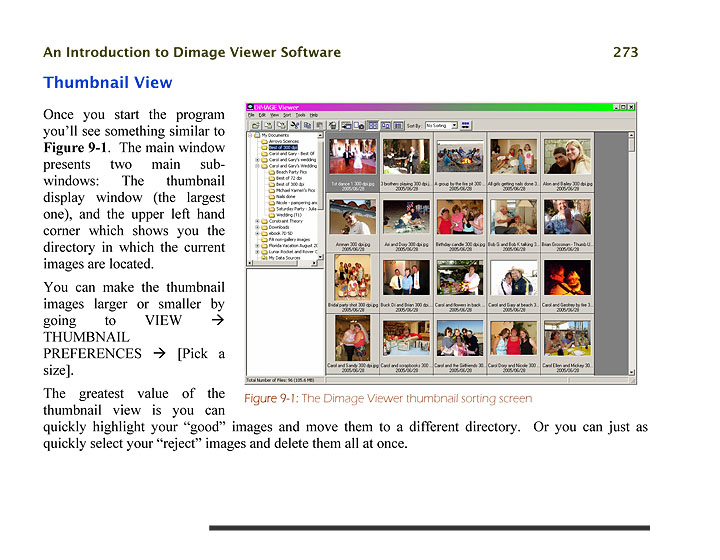Open the Sort menu
Viewport: 720px width, 560px height.
tap(287, 115)
